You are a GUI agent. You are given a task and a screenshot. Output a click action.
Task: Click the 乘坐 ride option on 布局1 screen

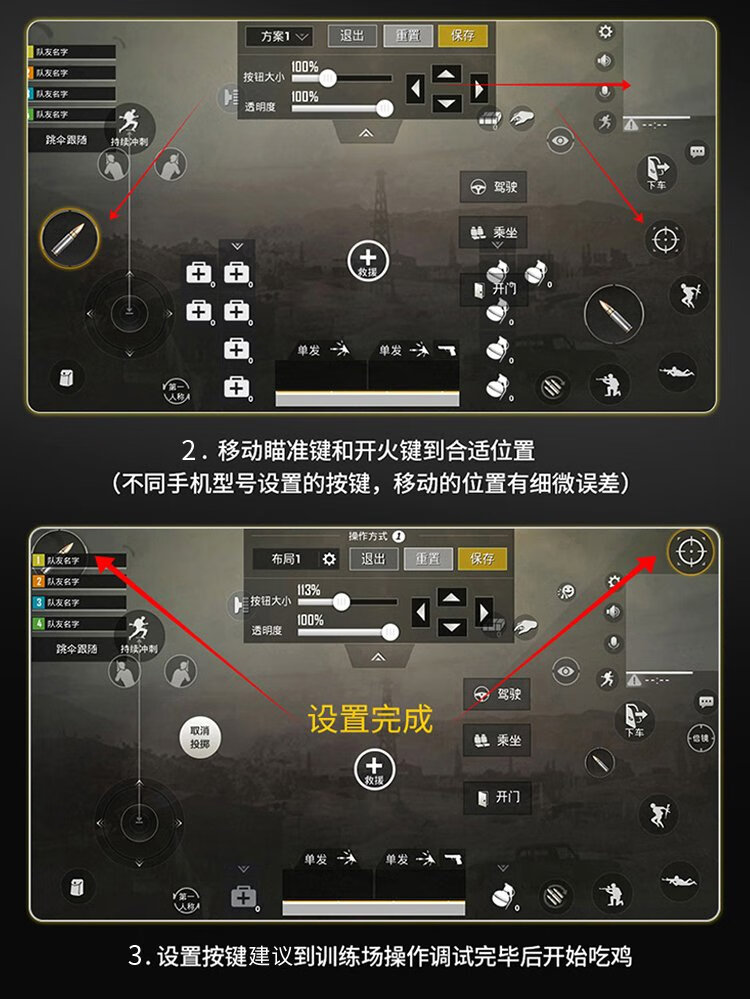[497, 740]
